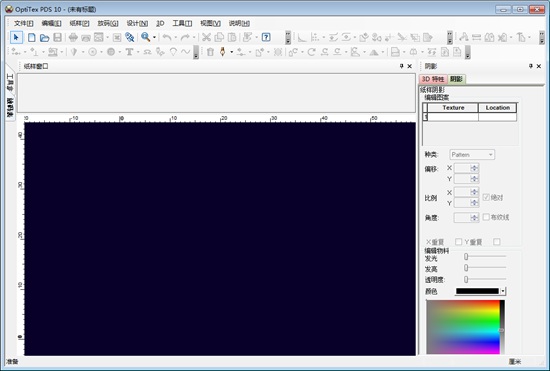
Task: Select the text T tool
Action: click(x=129, y=52)
